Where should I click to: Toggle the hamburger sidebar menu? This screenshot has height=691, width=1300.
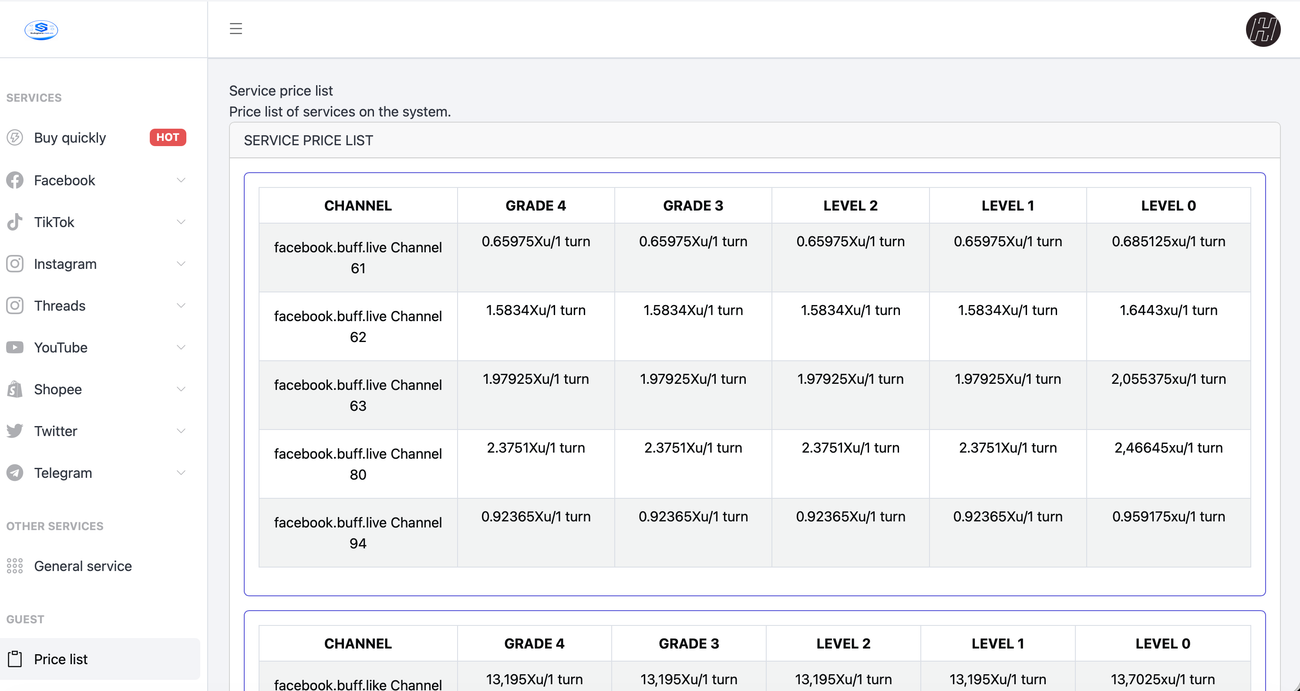click(x=236, y=29)
